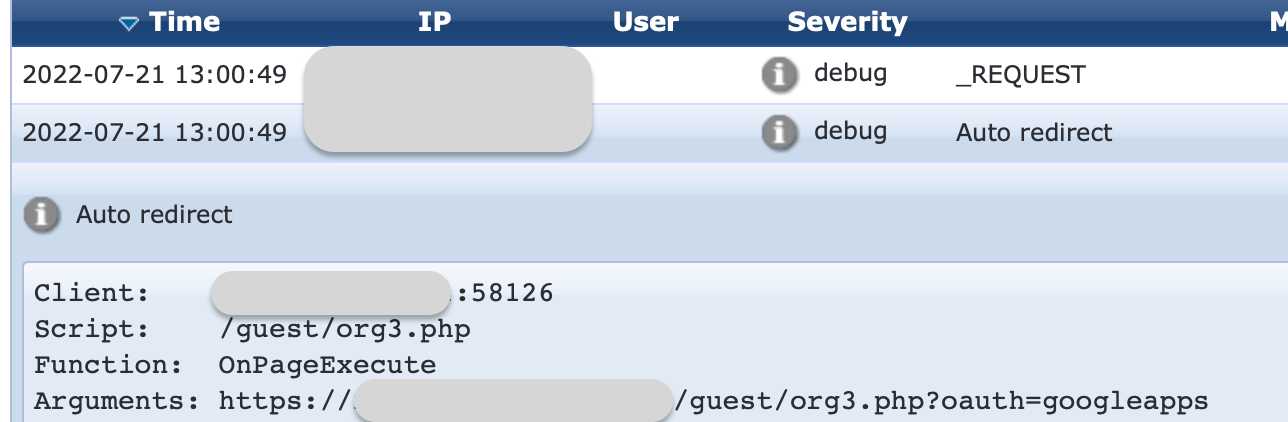Click the Client port 58126 text

(506, 293)
